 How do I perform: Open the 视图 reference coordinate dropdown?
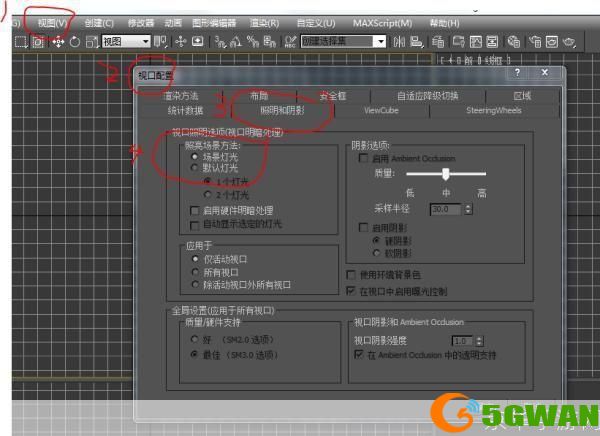pyautogui.click(x=126, y=41)
